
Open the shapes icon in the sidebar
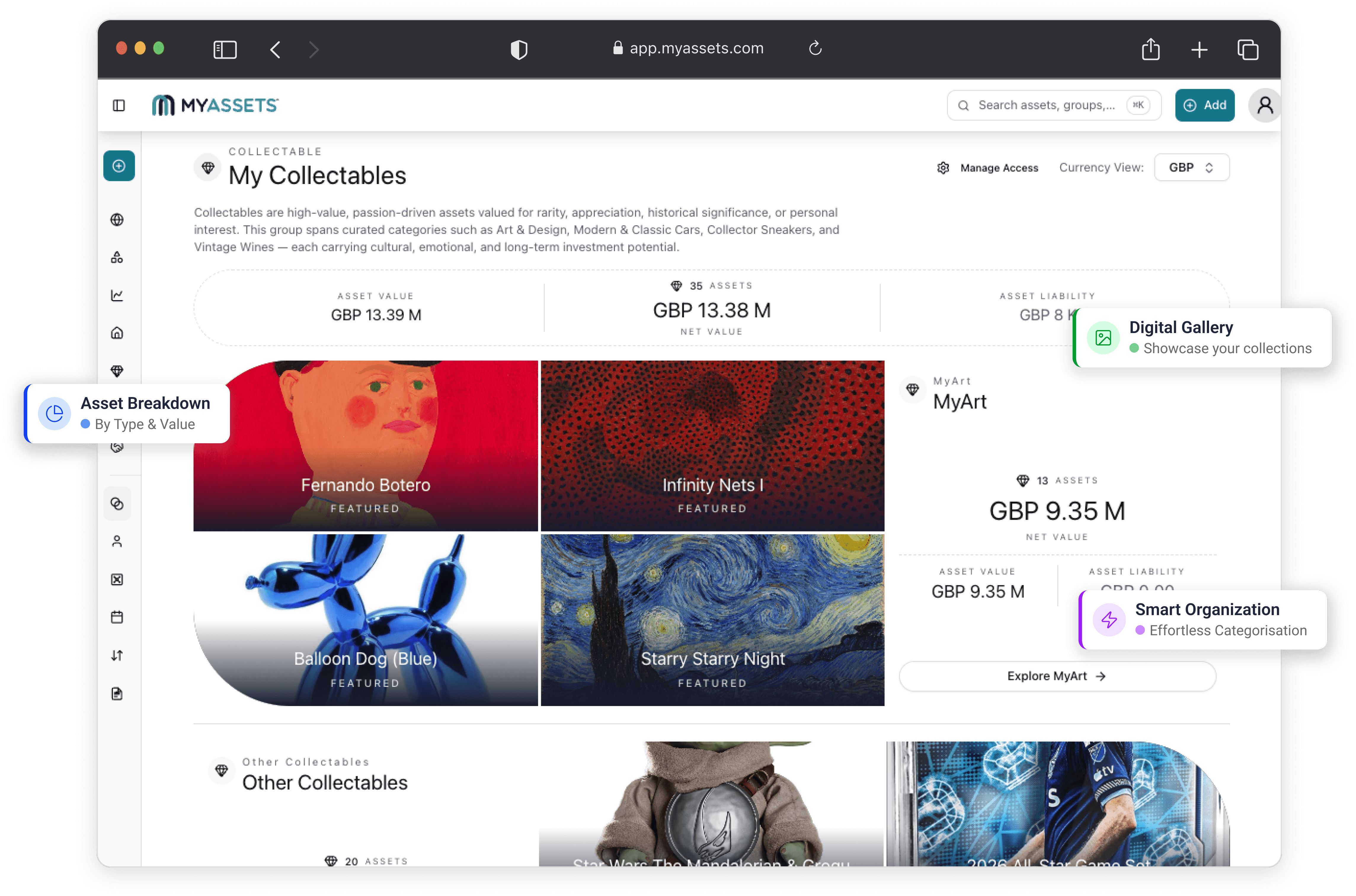(117, 258)
